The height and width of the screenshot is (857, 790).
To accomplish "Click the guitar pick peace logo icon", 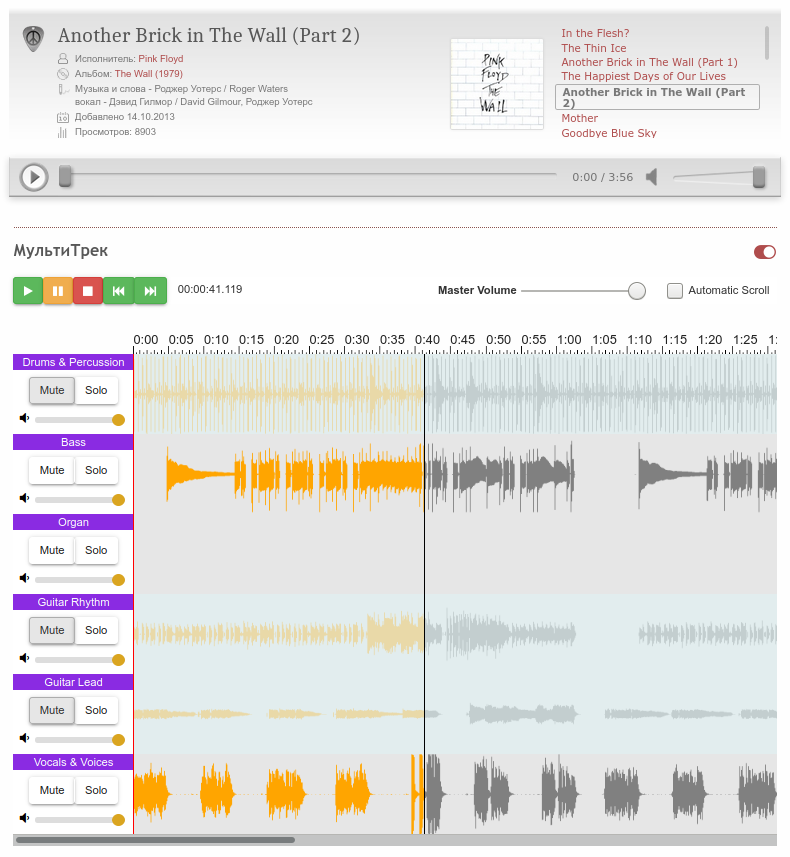I will [33, 39].
